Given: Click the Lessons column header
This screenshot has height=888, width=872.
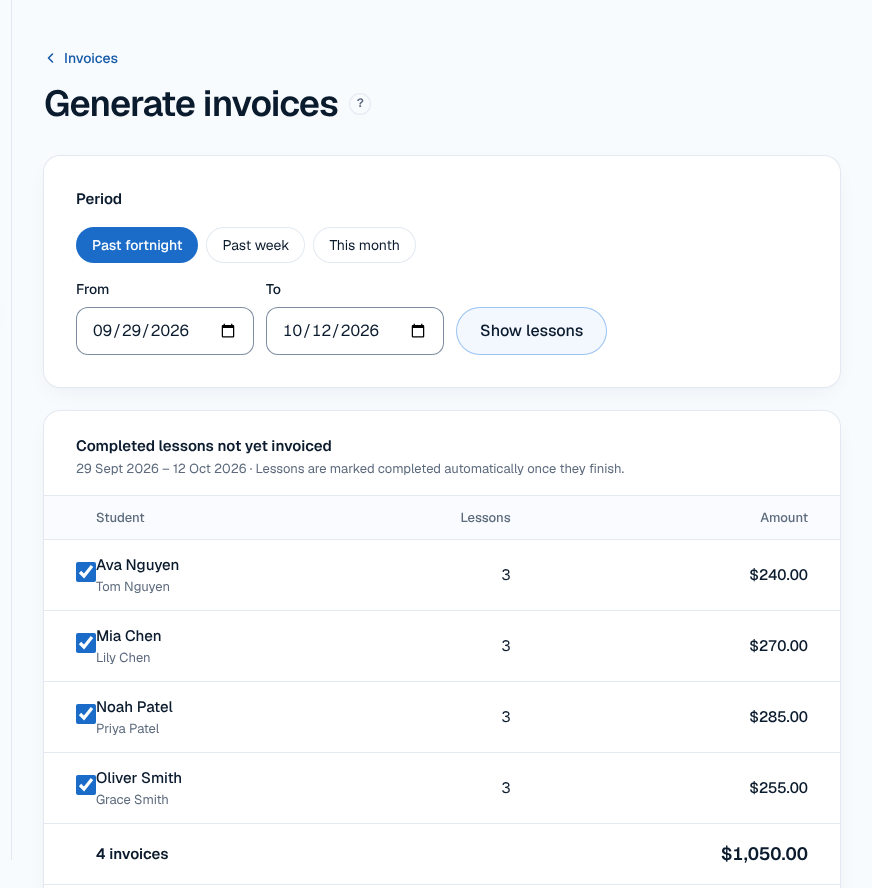Looking at the screenshot, I should pos(485,518).
